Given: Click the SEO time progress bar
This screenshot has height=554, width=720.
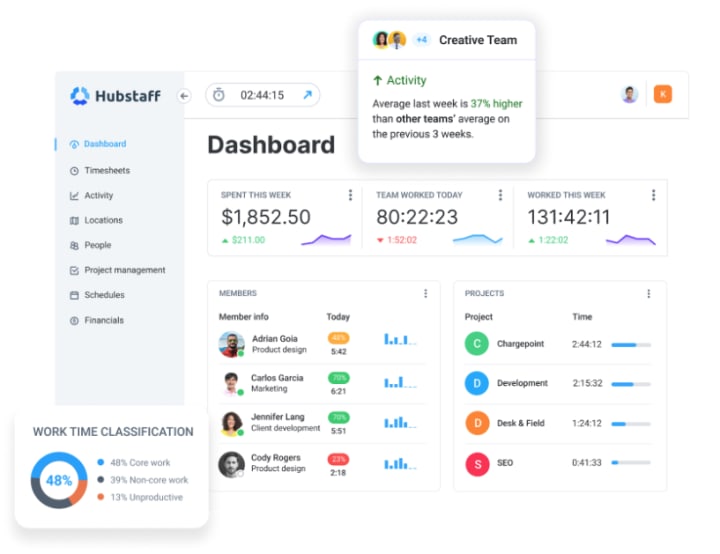Looking at the screenshot, I should [631, 463].
